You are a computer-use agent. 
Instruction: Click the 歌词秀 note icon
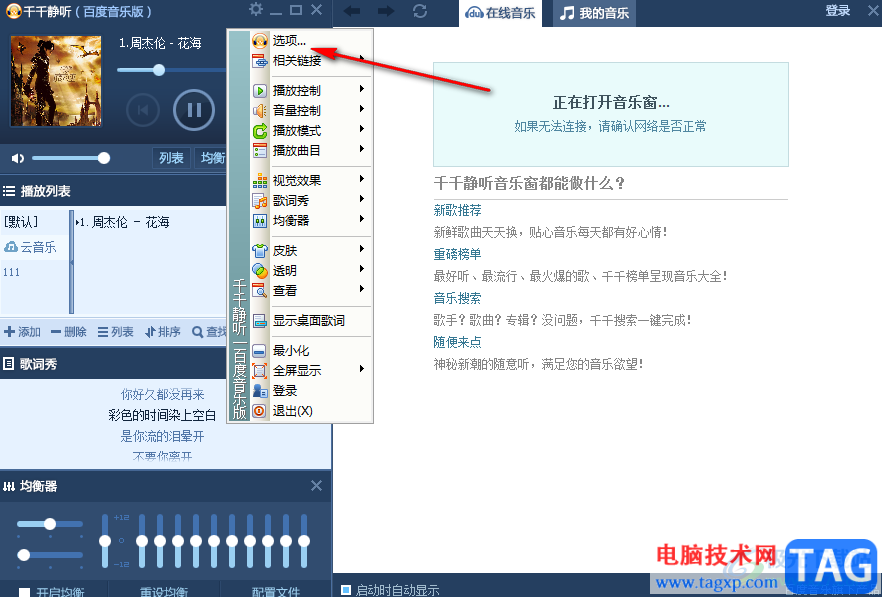[259, 201]
